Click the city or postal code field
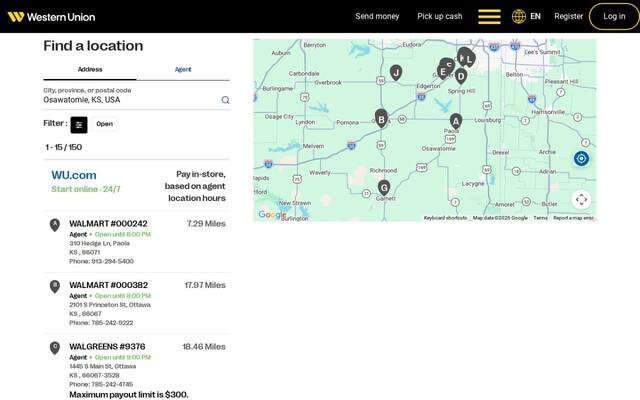This screenshot has width=640, height=400. [131, 100]
